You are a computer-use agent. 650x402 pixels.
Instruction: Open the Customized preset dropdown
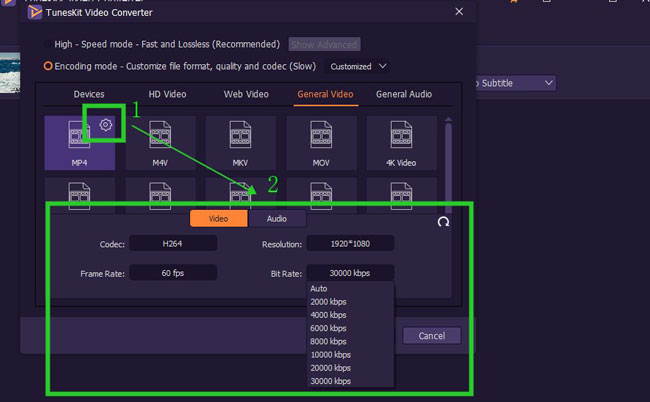pos(358,66)
